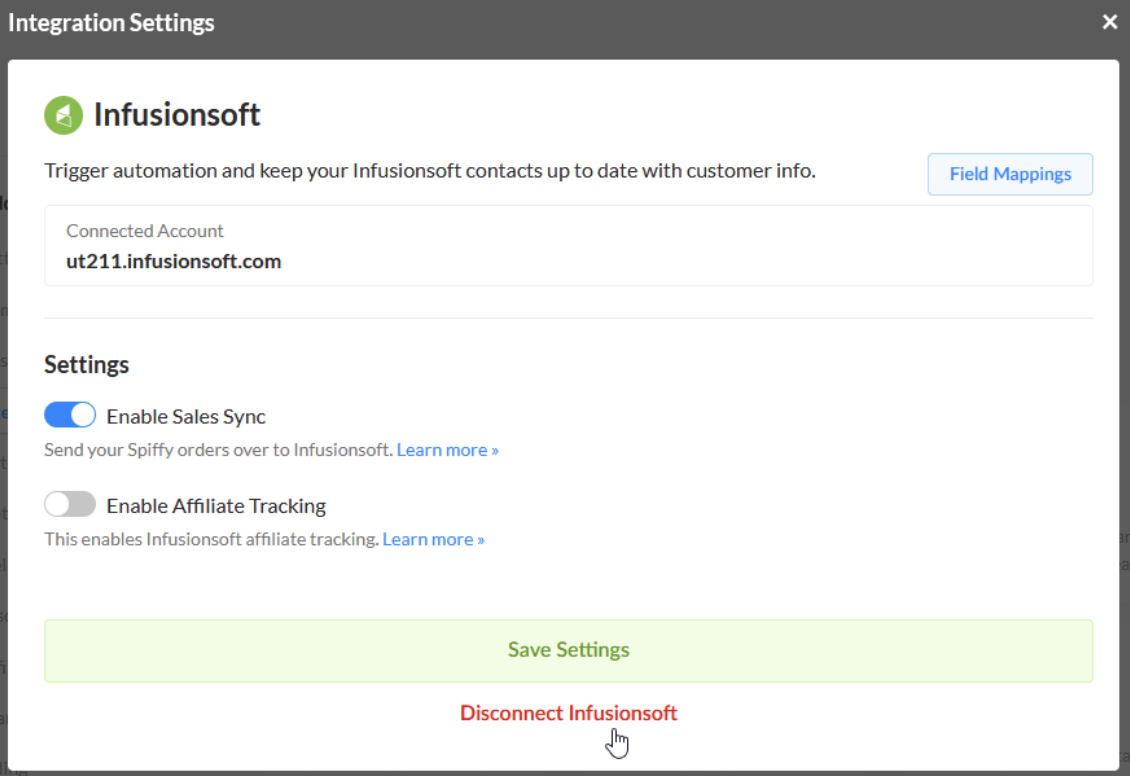
Task: Disable the Enable Sales Sync toggle
Action: tap(70, 415)
